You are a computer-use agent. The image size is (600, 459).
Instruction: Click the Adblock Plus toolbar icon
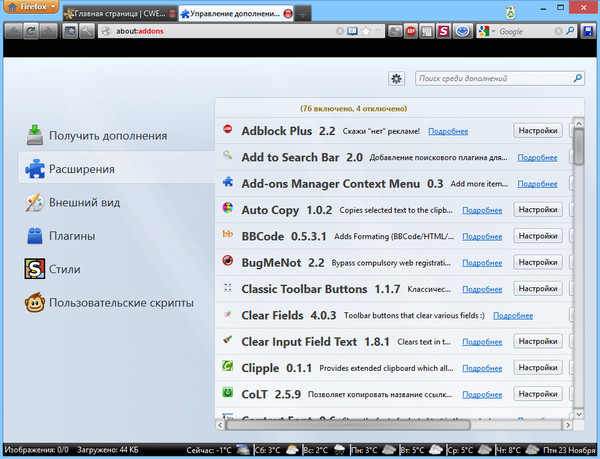pyautogui.click(x=411, y=32)
